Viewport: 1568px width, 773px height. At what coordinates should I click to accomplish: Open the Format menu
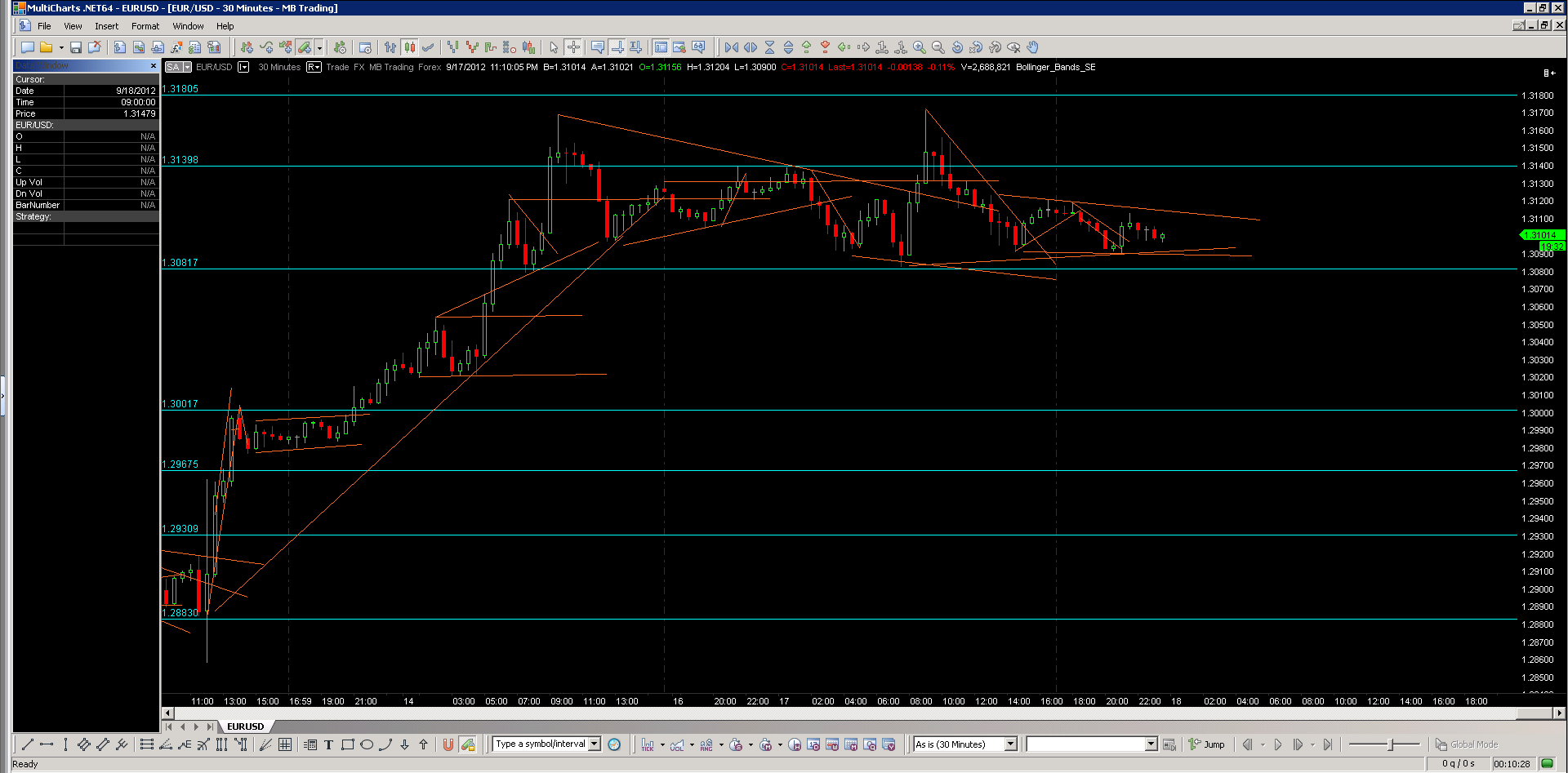(x=145, y=26)
